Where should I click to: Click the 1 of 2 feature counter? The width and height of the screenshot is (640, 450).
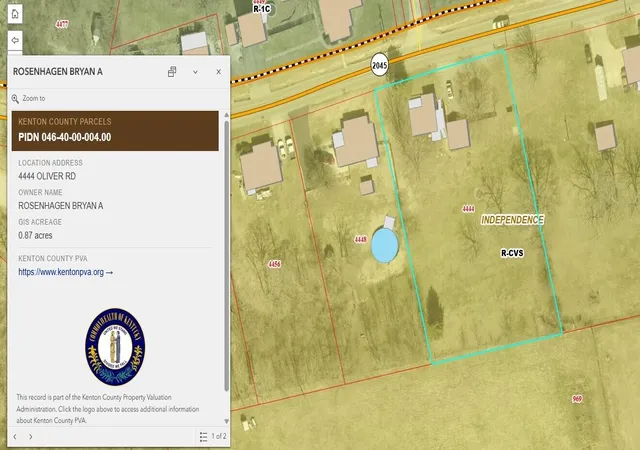click(x=219, y=436)
